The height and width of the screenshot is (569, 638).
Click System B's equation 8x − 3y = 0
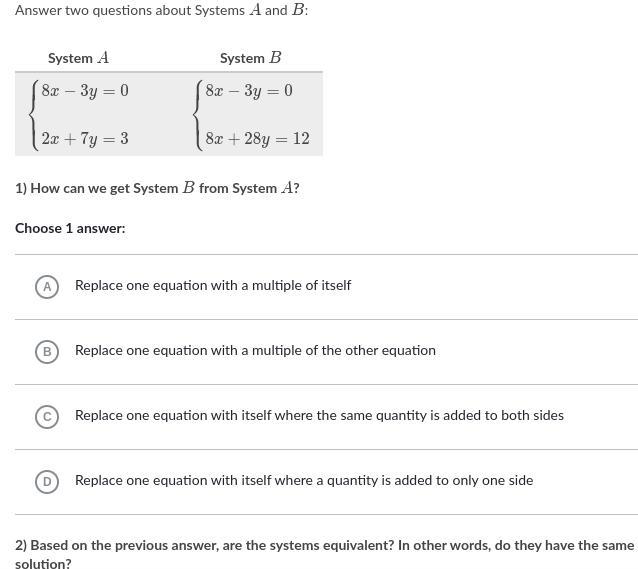point(249,91)
